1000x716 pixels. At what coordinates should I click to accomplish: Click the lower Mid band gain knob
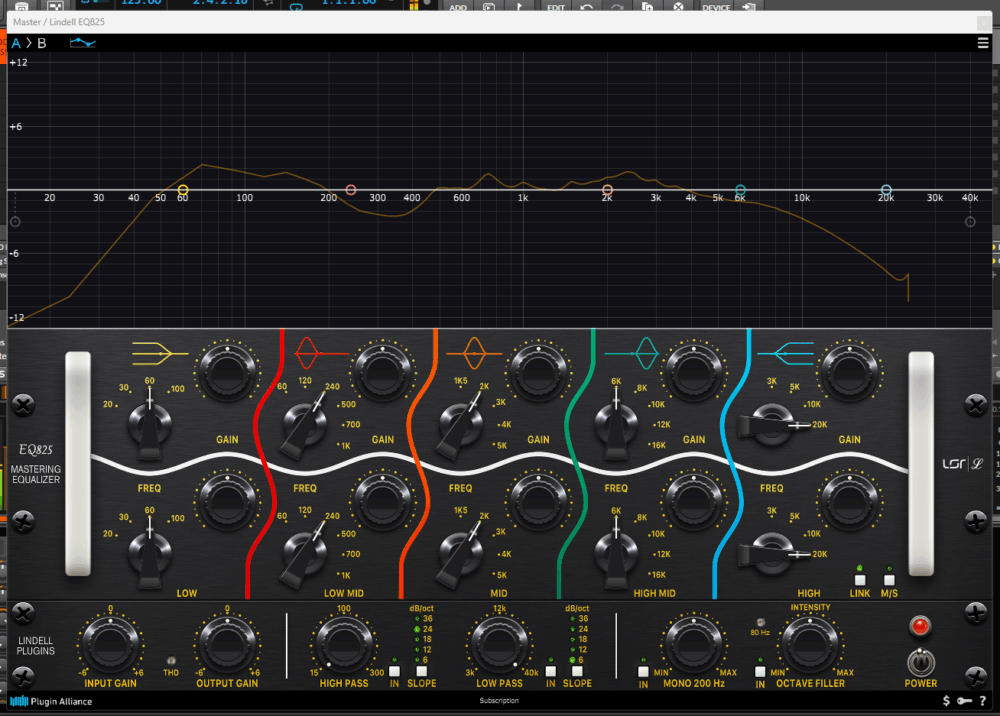point(538,502)
